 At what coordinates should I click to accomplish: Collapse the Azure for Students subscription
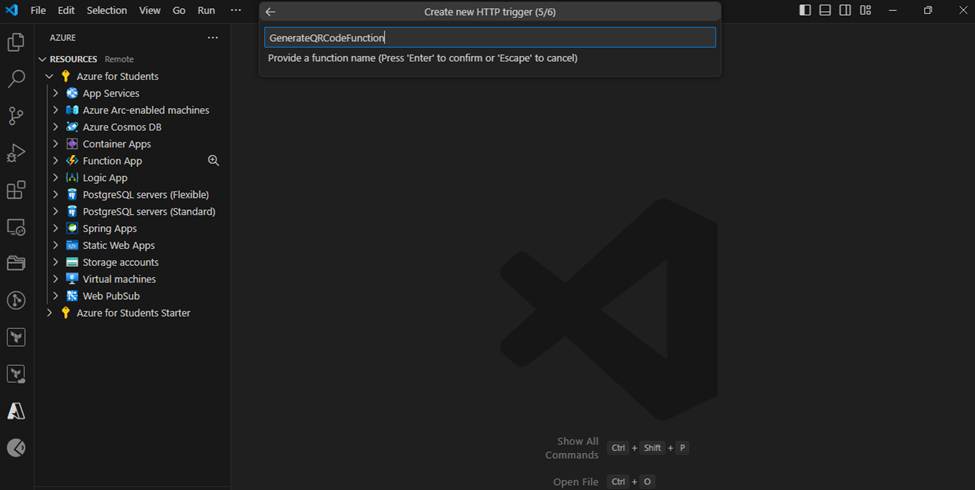(49, 76)
